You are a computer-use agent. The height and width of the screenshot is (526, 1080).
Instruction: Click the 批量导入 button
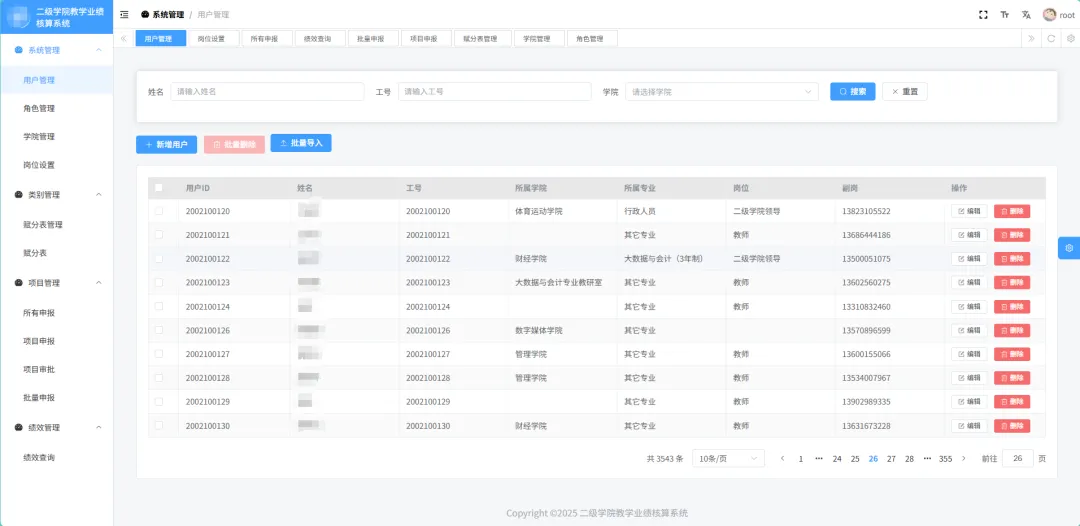pyautogui.click(x=301, y=143)
